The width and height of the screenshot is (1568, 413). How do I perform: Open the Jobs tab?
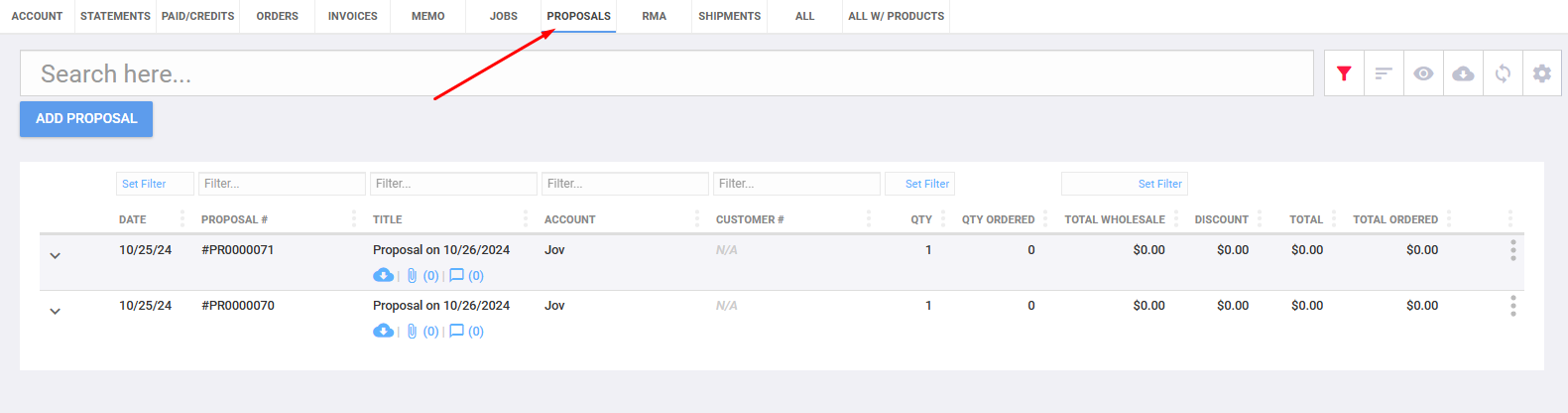pyautogui.click(x=504, y=16)
